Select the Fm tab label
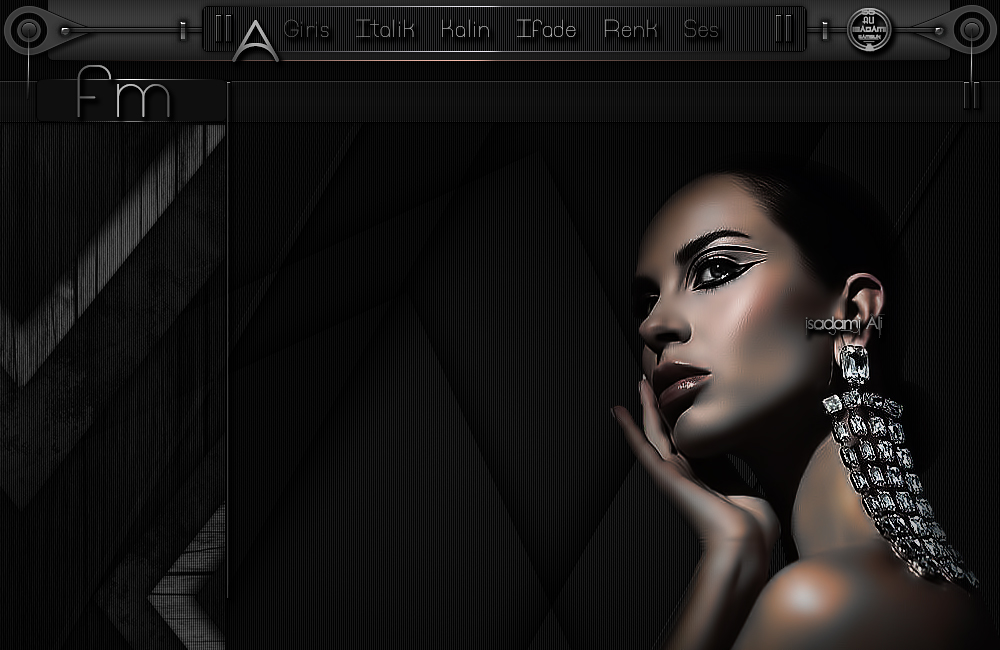This screenshot has width=1000, height=650. [x=124, y=93]
